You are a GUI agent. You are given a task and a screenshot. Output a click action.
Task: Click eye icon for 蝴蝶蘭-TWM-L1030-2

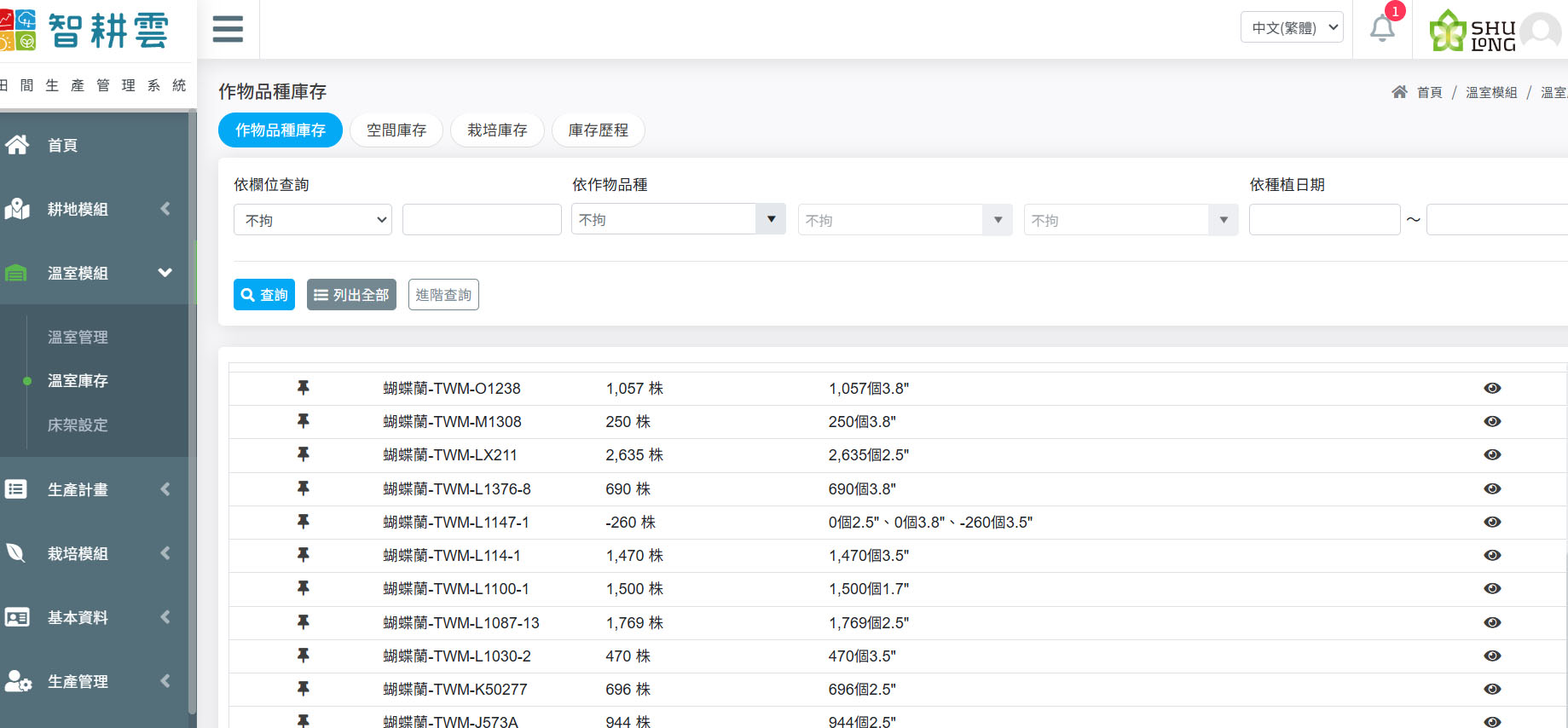click(x=1491, y=656)
